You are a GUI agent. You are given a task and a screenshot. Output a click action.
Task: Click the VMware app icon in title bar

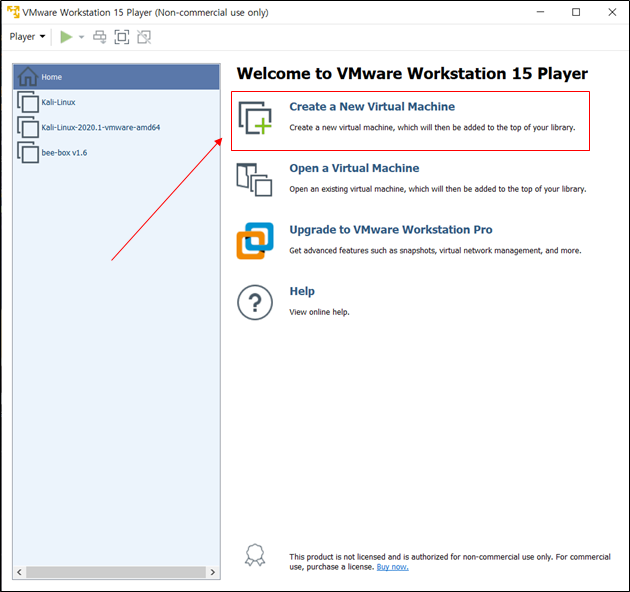tap(13, 12)
